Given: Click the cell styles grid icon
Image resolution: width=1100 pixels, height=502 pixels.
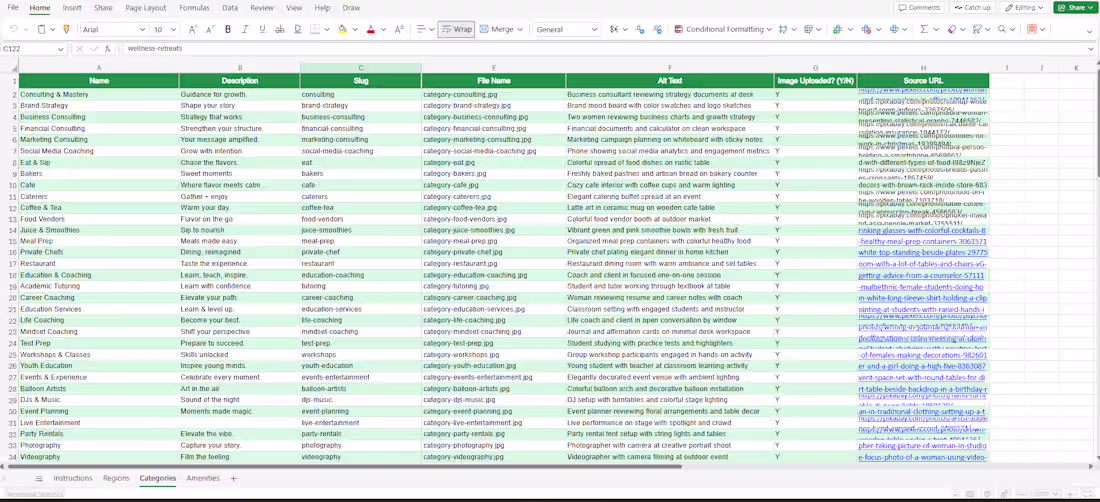Looking at the screenshot, I should [x=783, y=29].
